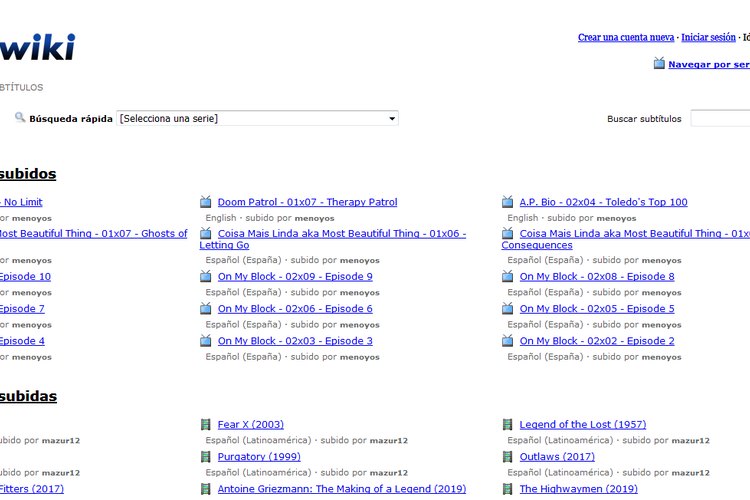Click TV icon next to Navegar por series
The height and width of the screenshot is (500, 750).
pyautogui.click(x=659, y=63)
